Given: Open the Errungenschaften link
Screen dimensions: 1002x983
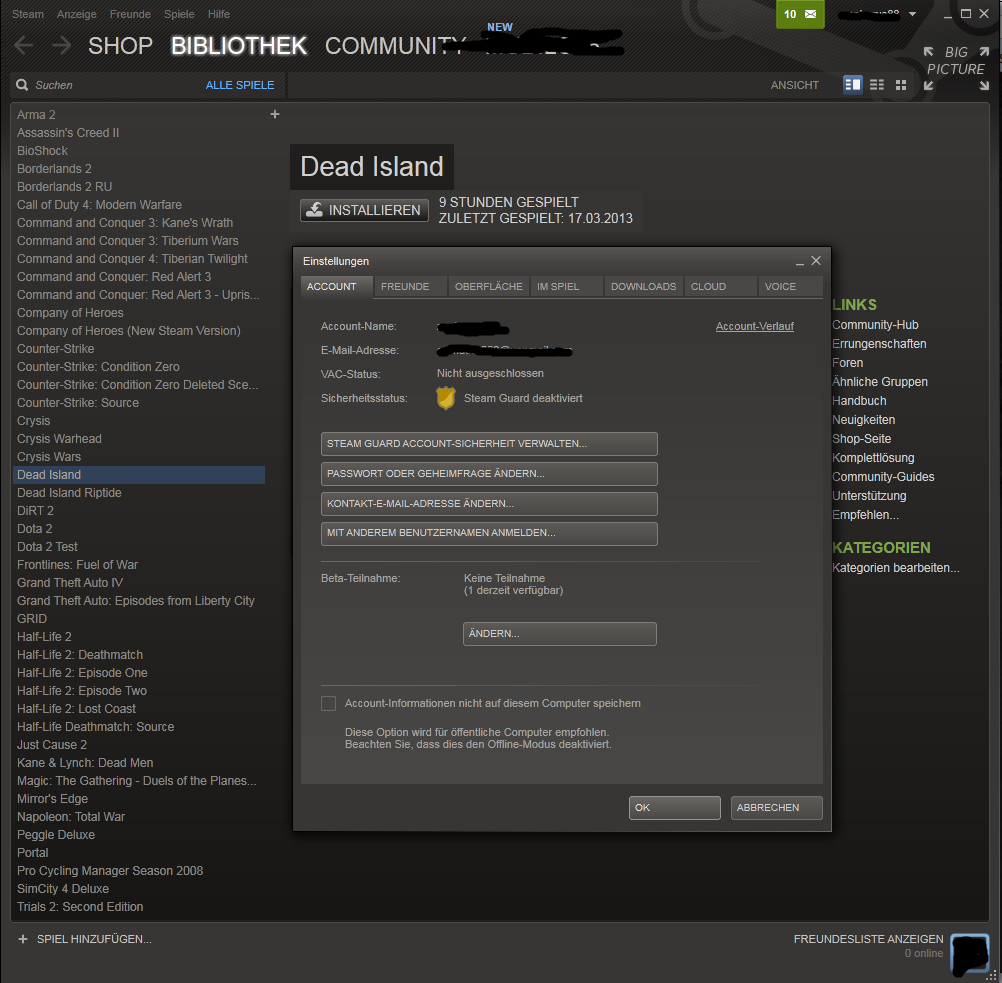Looking at the screenshot, I should click(879, 344).
